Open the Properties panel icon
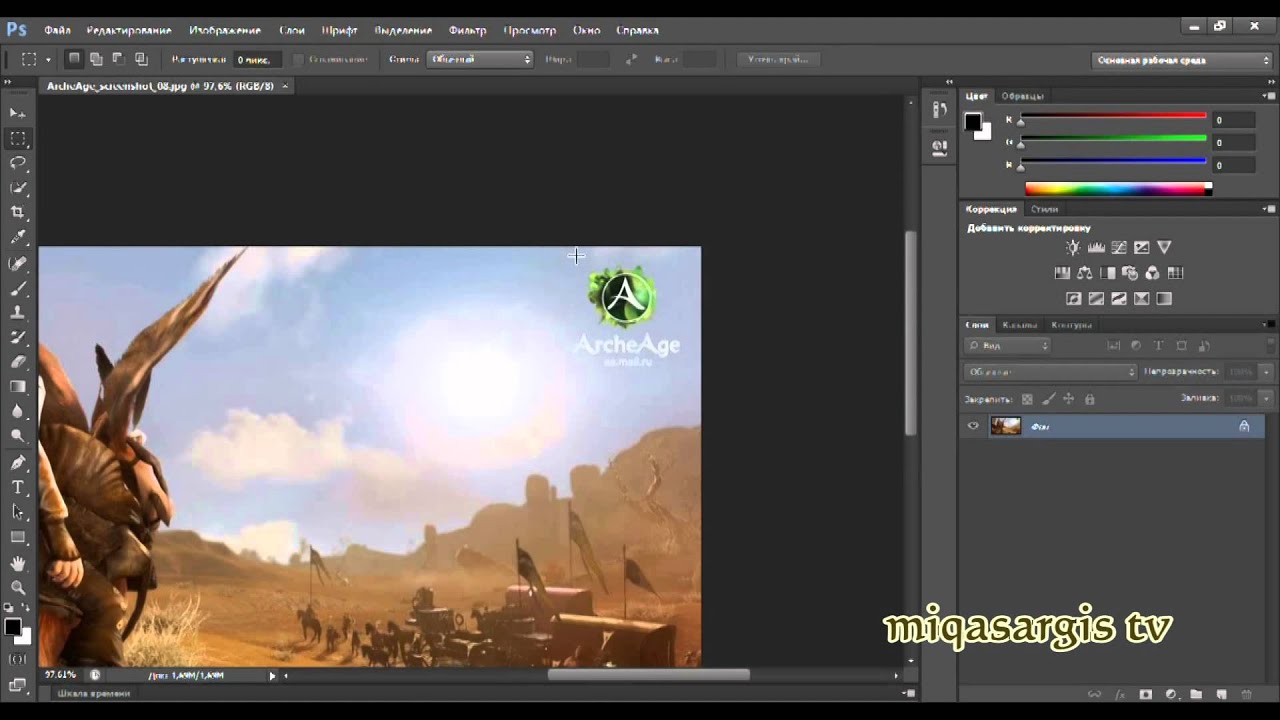1280x720 pixels. tap(939, 147)
